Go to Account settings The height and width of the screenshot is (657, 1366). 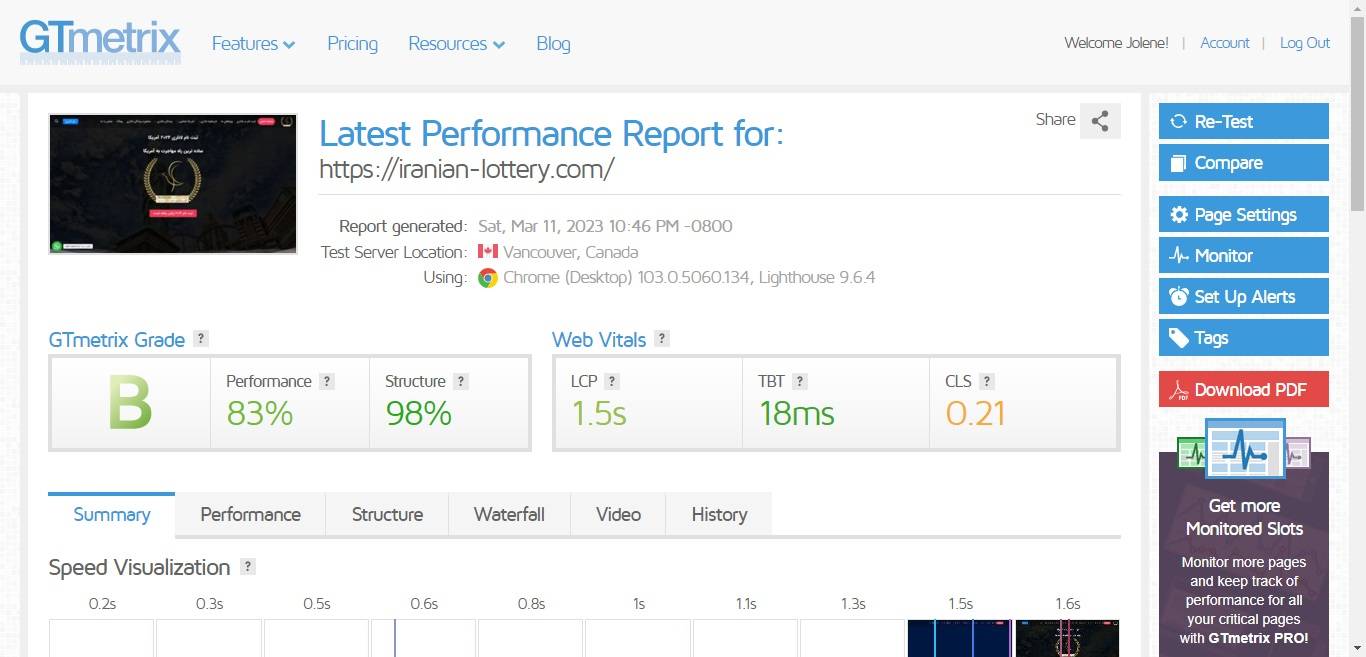point(1225,43)
